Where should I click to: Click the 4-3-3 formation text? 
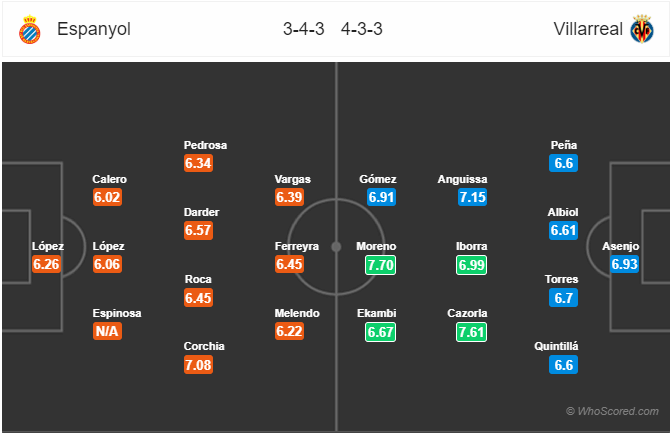(362, 29)
